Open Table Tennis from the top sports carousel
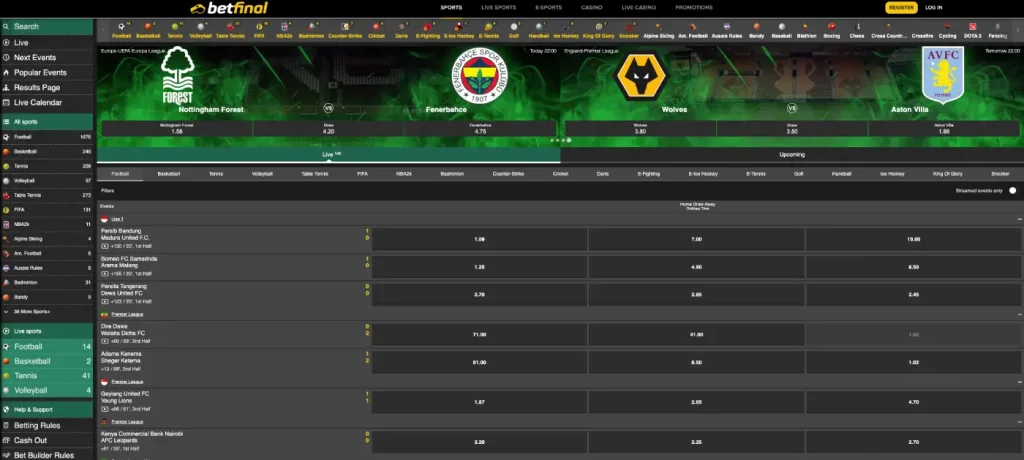Screen dimensions: 1024x460 click(x=230, y=31)
